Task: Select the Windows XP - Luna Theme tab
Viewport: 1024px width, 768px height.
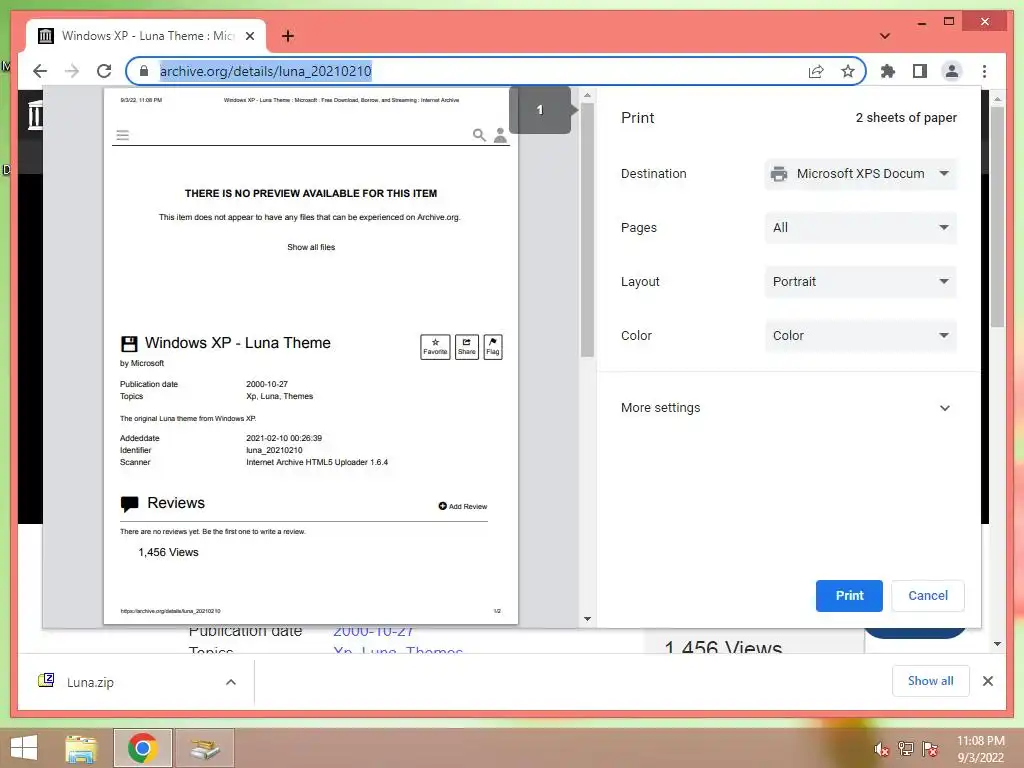Action: (146, 36)
